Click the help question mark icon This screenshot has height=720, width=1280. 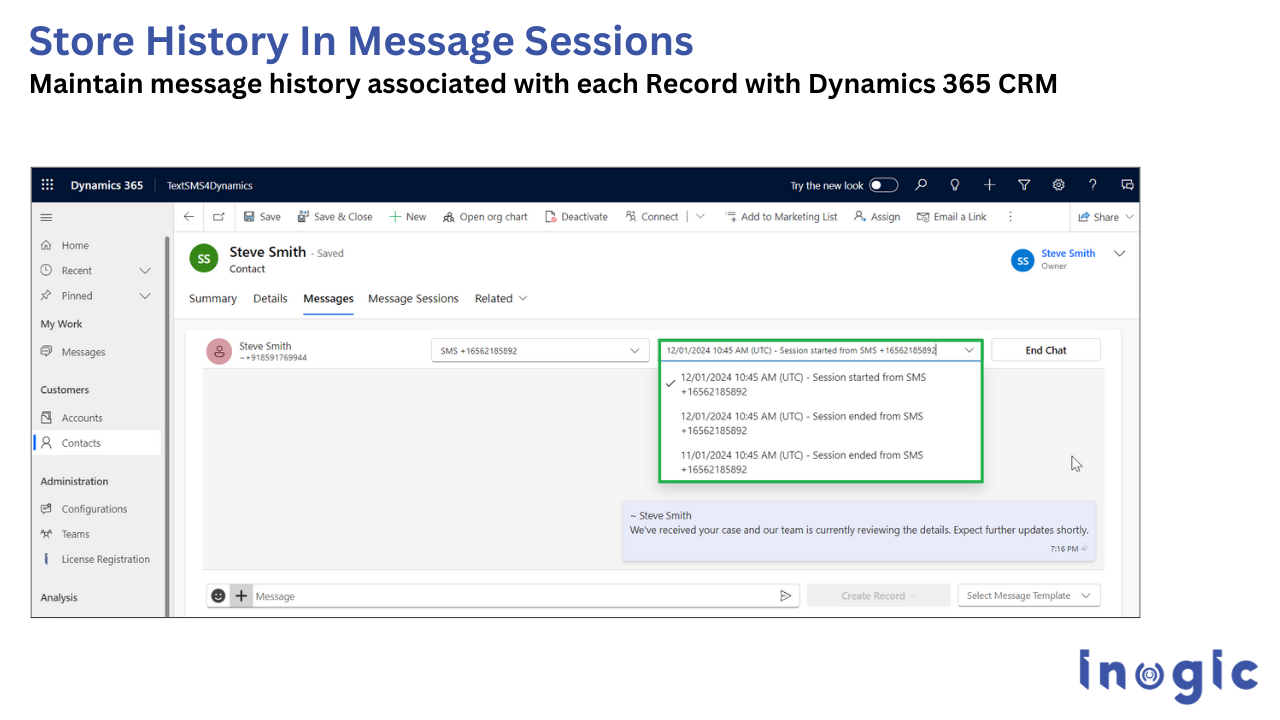coord(1093,185)
